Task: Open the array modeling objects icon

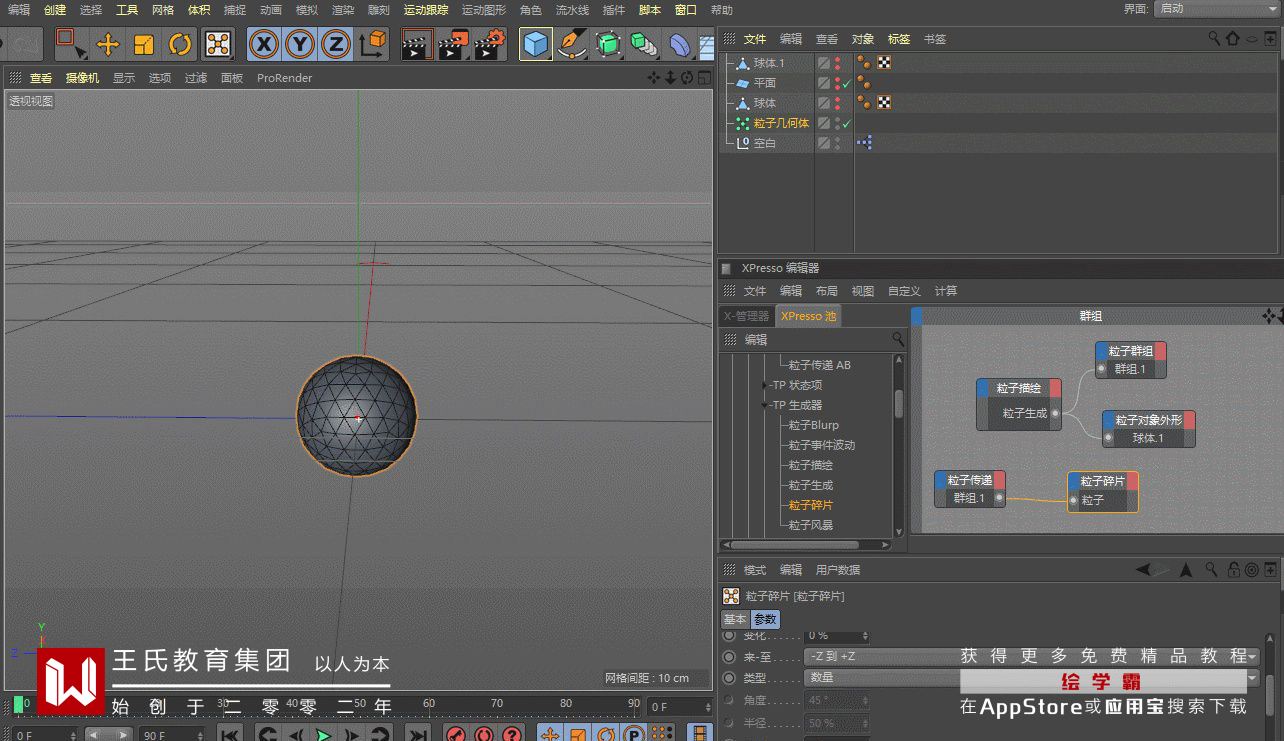Action: click(x=644, y=44)
